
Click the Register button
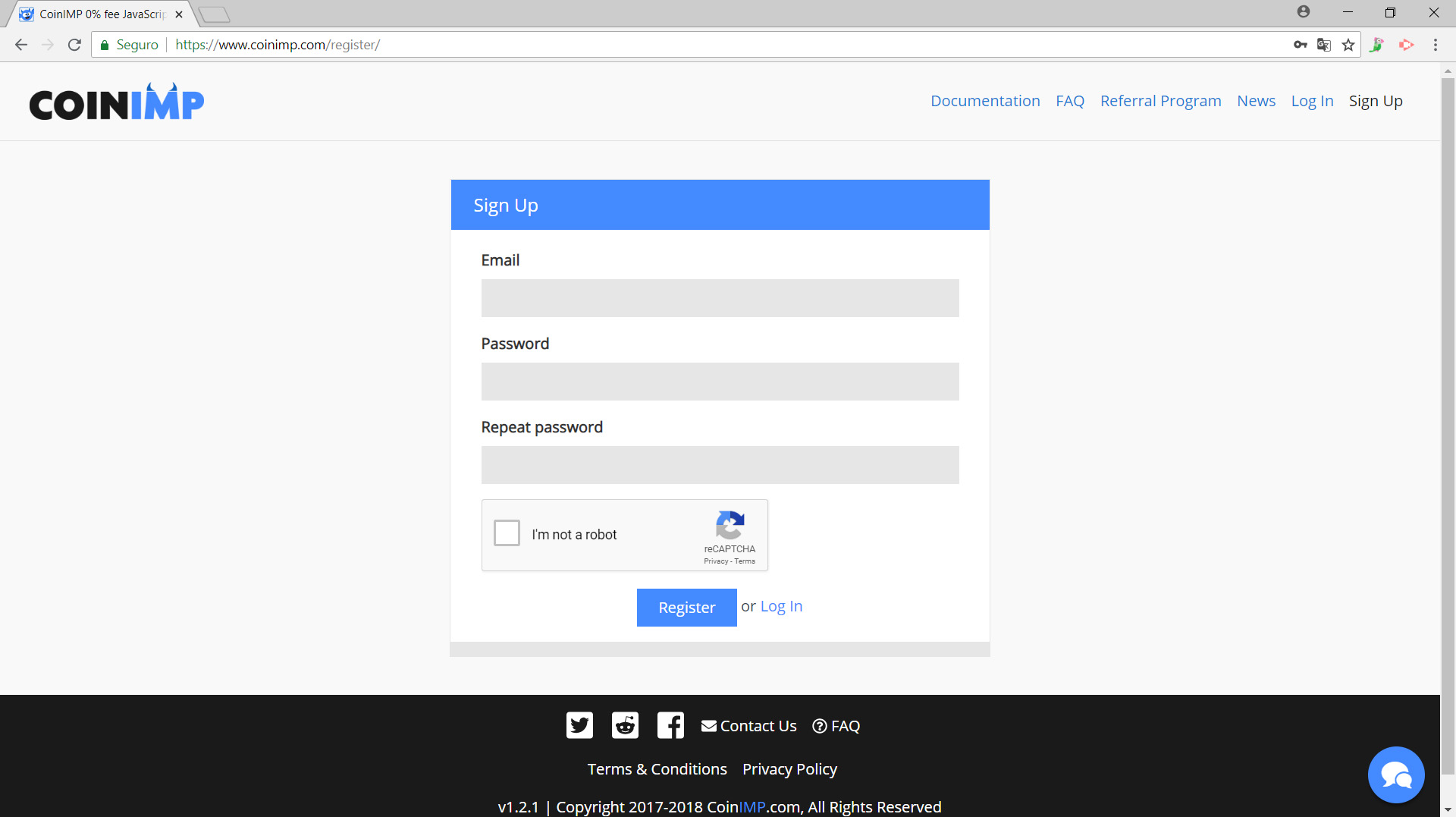[x=686, y=608]
